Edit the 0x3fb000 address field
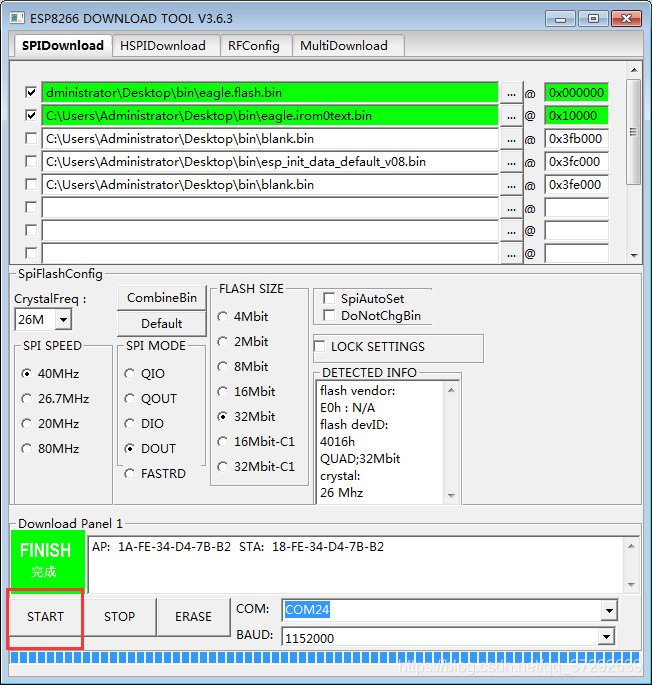The width and height of the screenshot is (652, 685). [576, 138]
